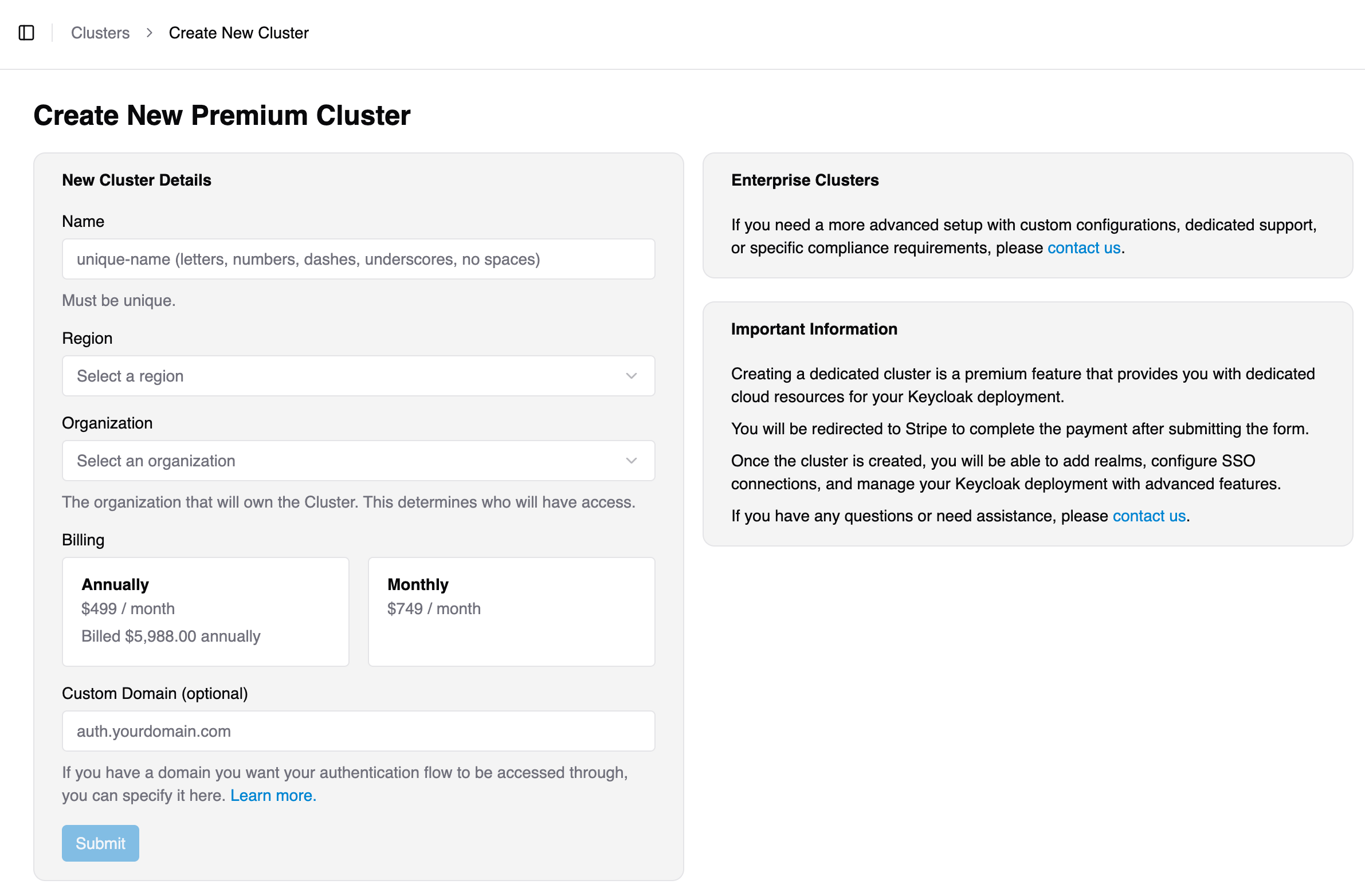Open "contact us" under Enterprise Clusters
Image resolution: width=1365 pixels, height=896 pixels.
coord(1084,247)
